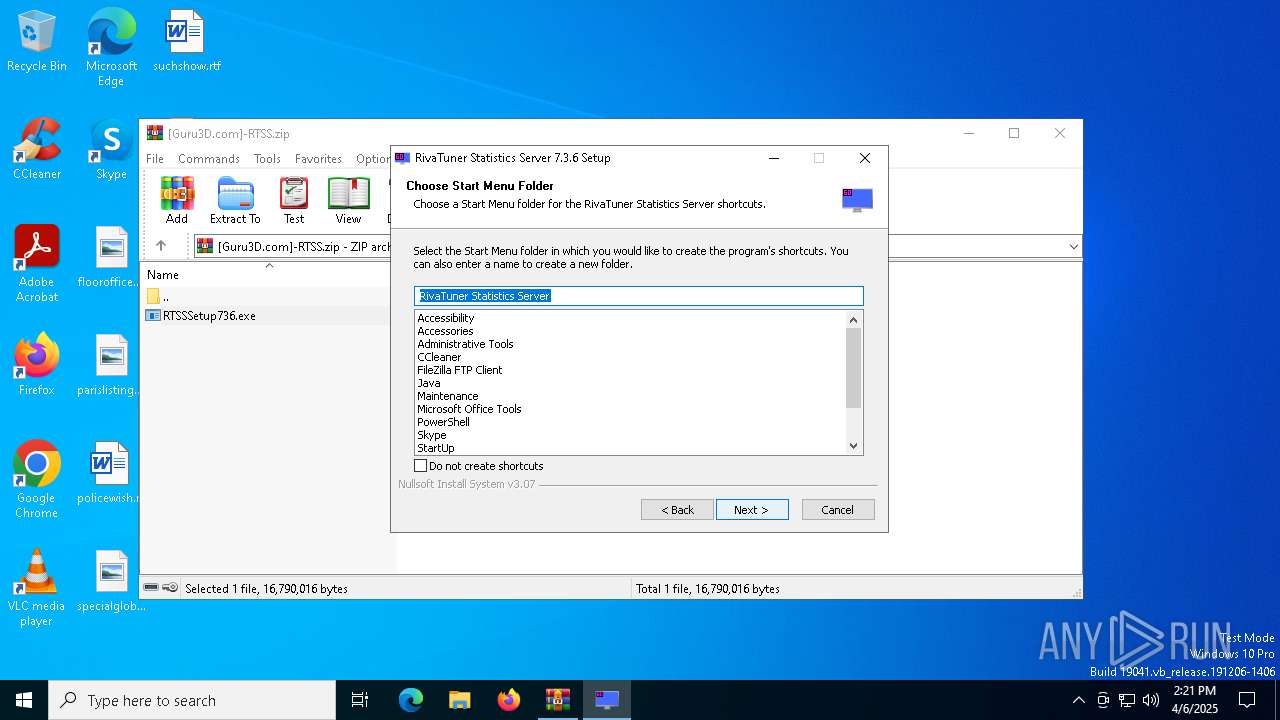Click the Back button in setup
The image size is (1280, 720).
(x=677, y=510)
